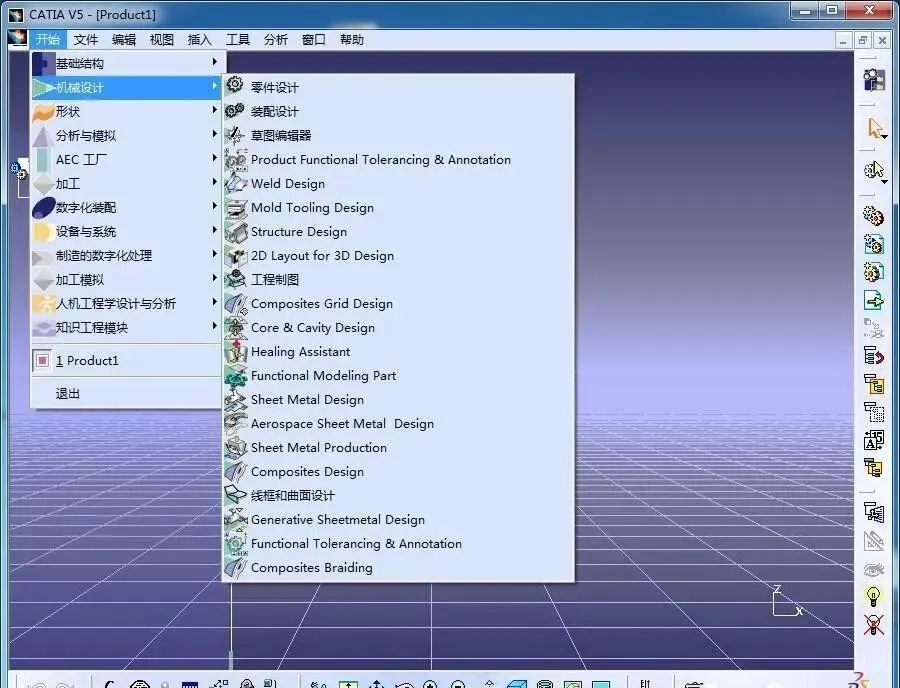Click the 2D Layout for 3D Design icon
900x688 pixels.
pyautogui.click(x=235, y=256)
